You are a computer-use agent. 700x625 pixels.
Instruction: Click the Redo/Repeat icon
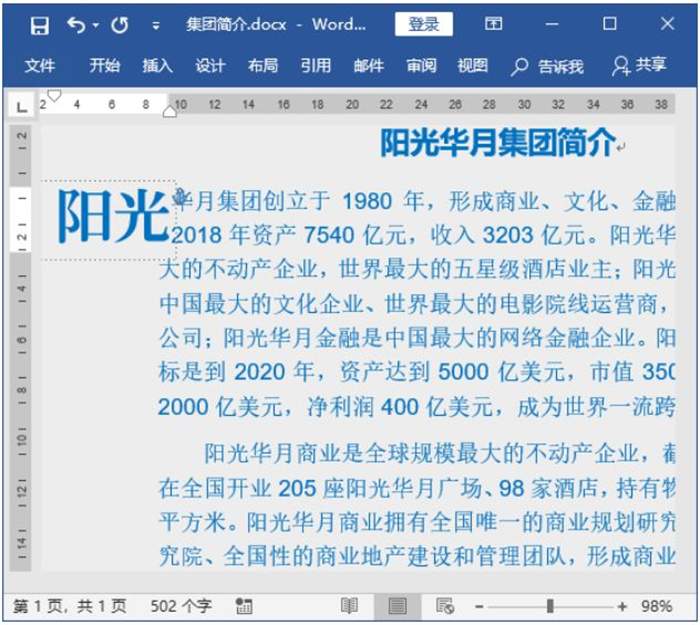119,25
